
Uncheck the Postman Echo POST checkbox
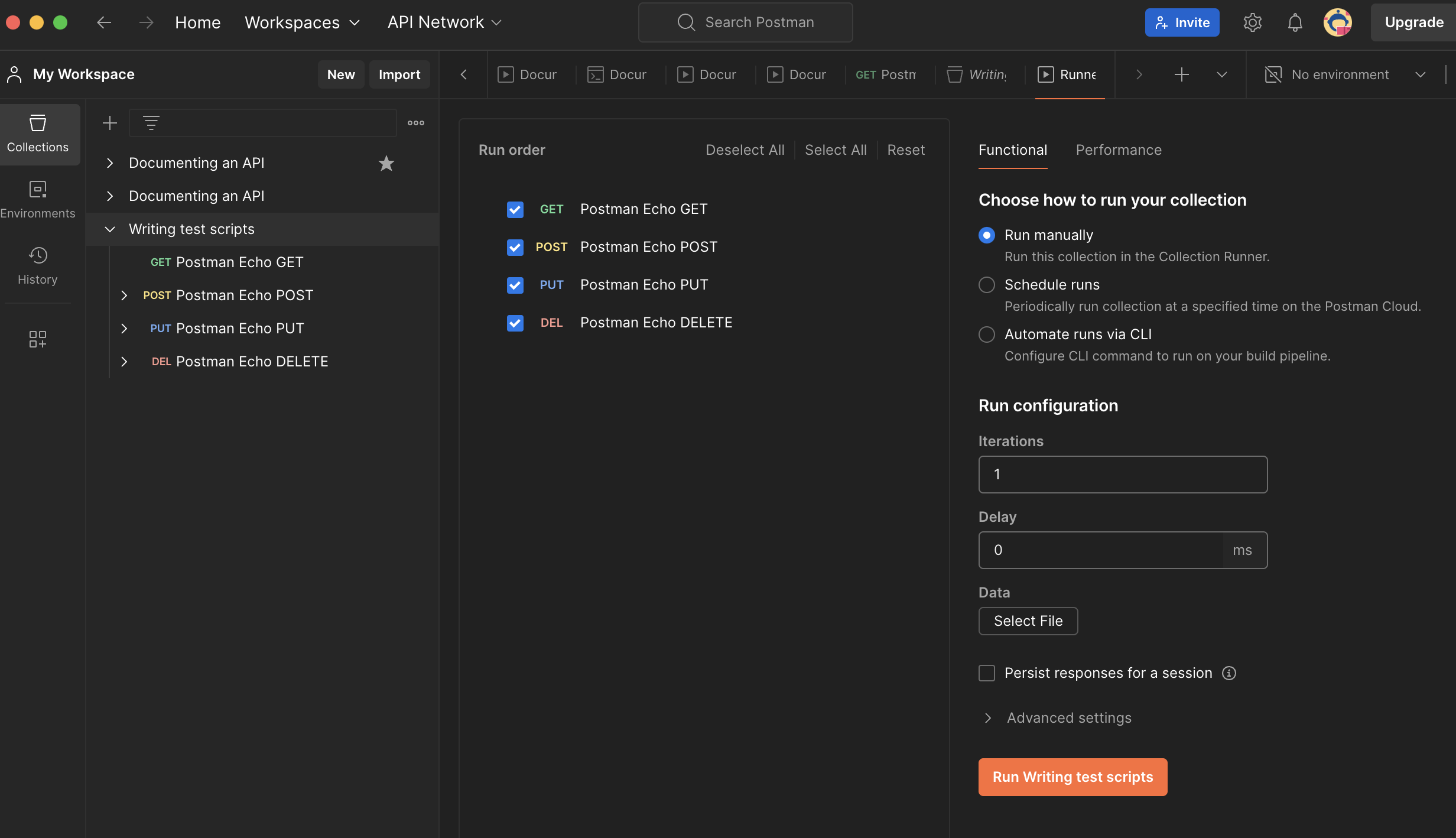coord(515,247)
